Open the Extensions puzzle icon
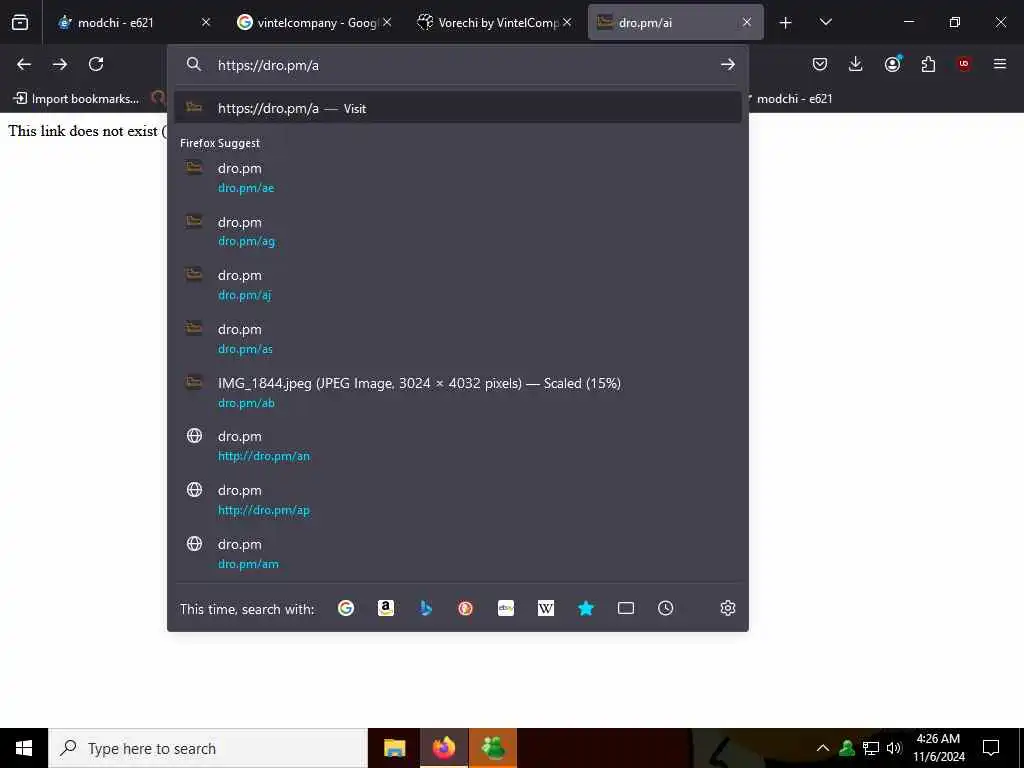 coord(928,64)
